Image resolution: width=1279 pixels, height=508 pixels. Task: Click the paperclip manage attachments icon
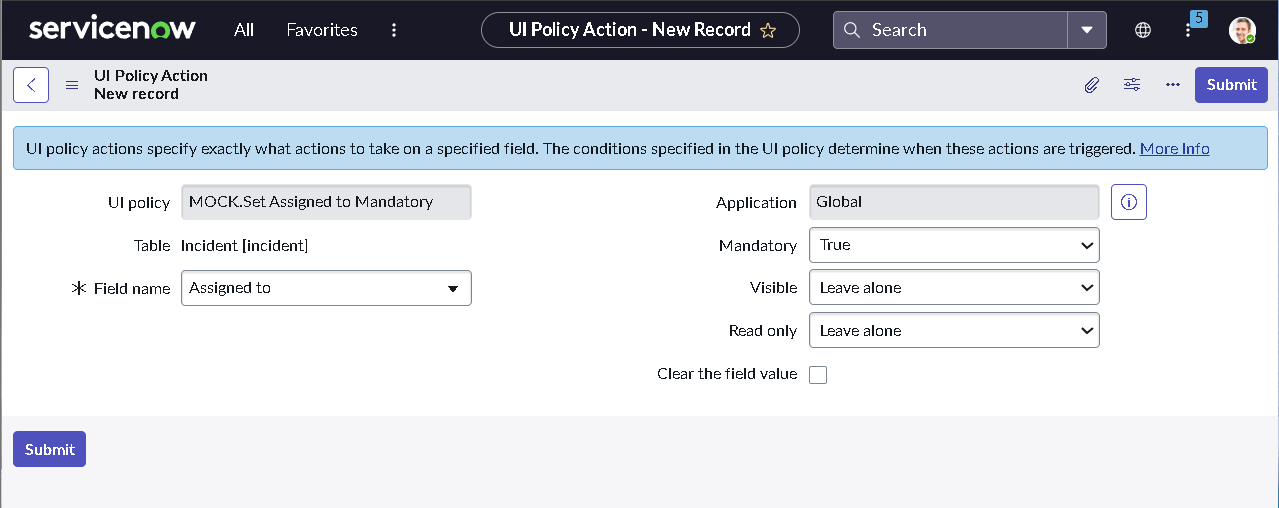click(1091, 85)
